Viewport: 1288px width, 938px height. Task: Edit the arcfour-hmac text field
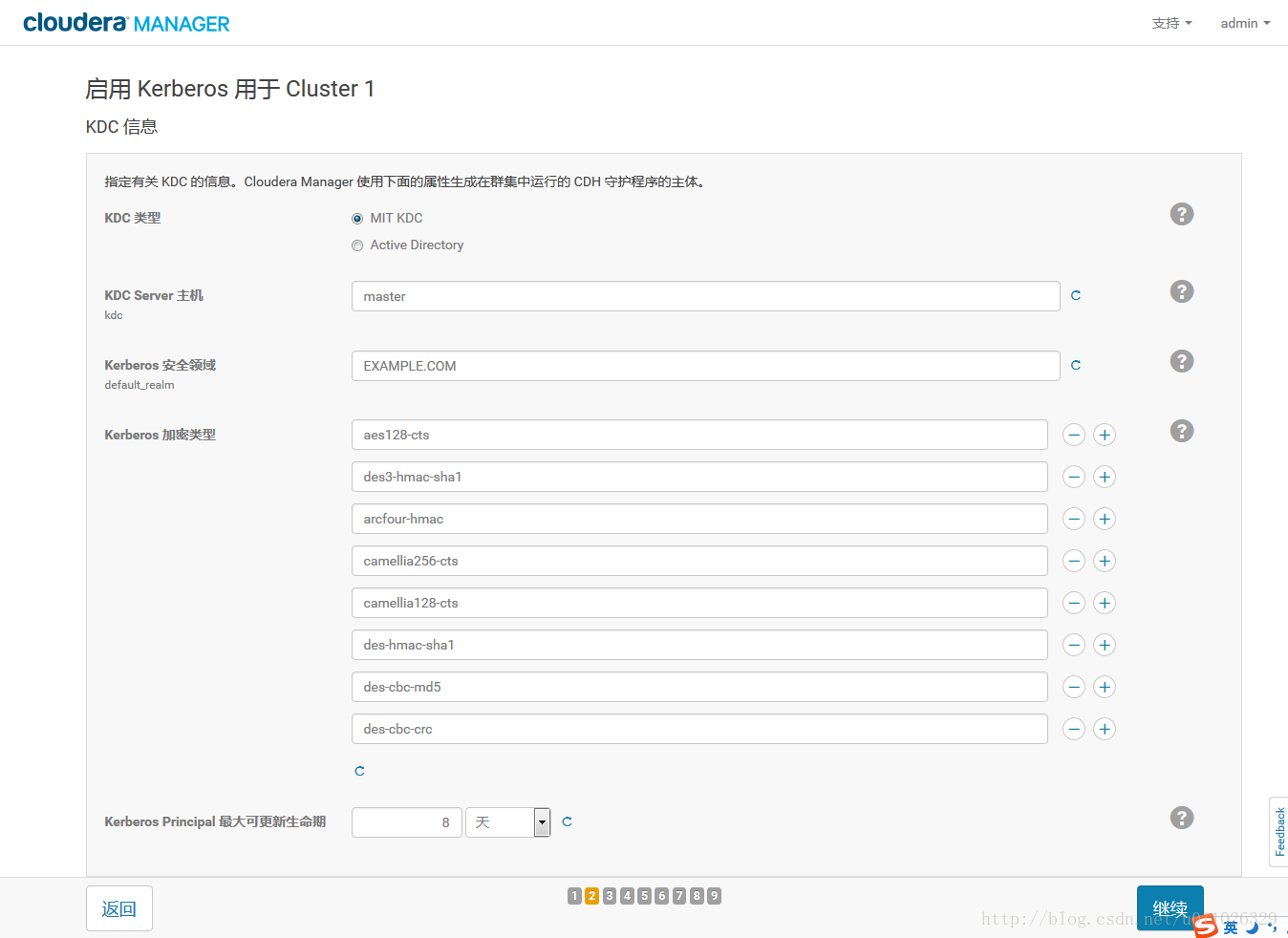699,519
